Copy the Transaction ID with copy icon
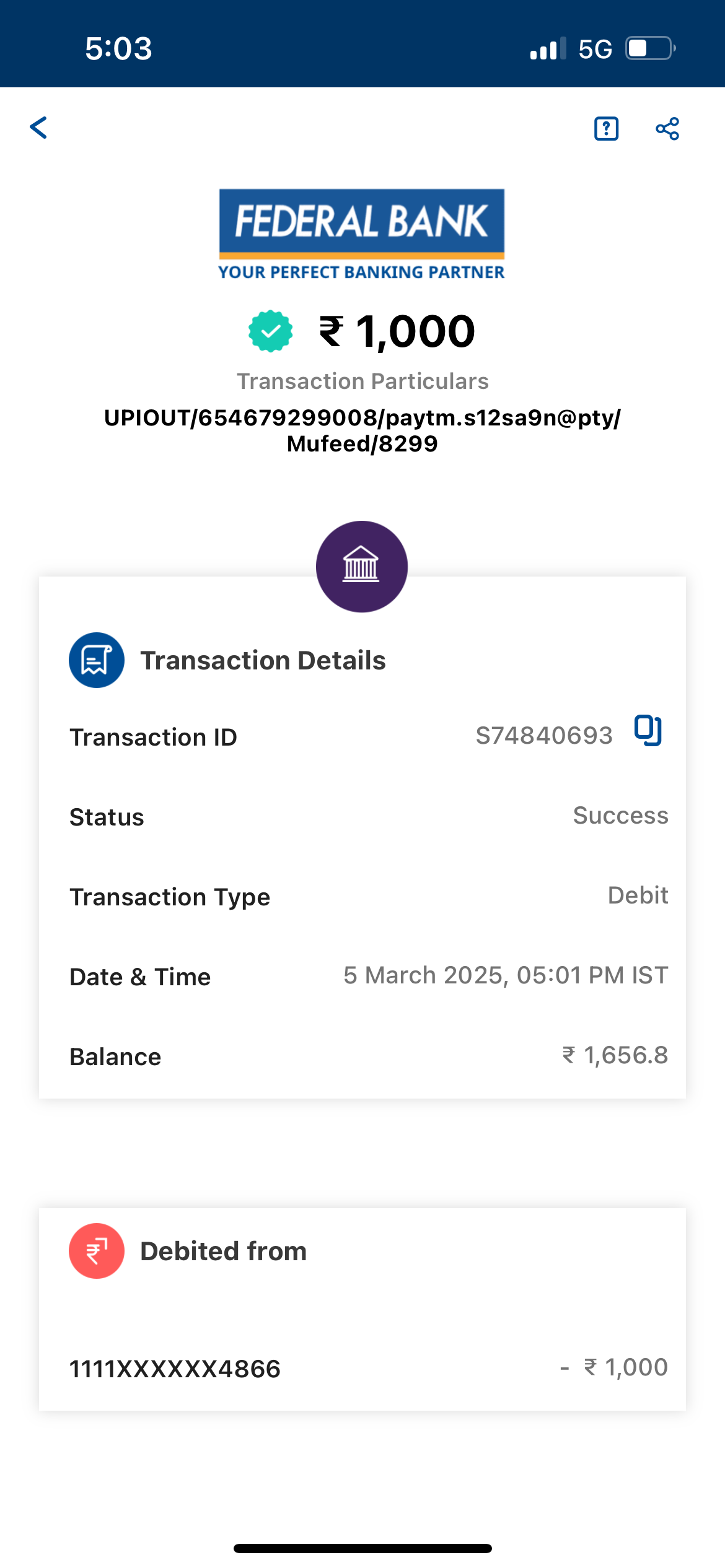 point(648,731)
